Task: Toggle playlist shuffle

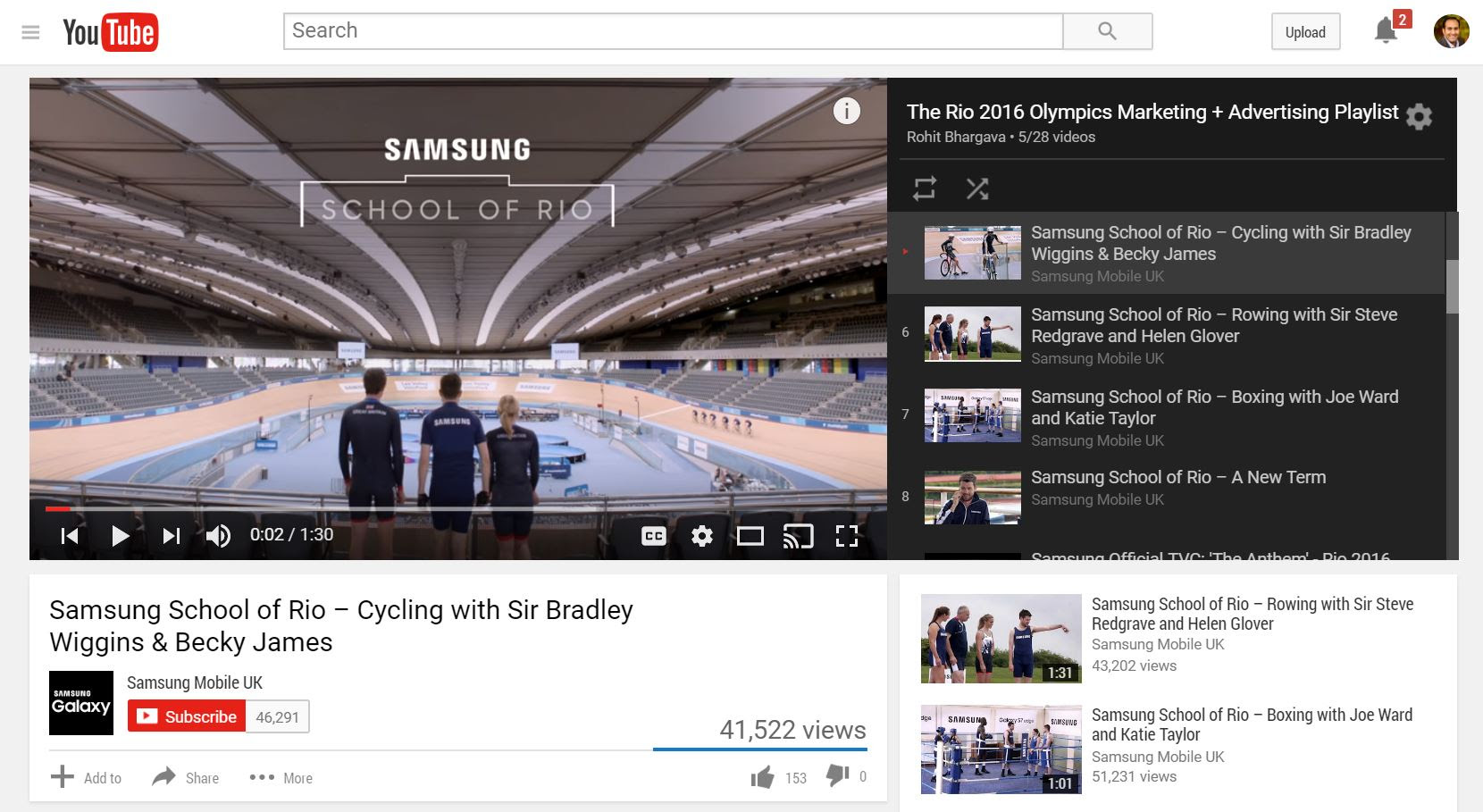Action: point(977,188)
